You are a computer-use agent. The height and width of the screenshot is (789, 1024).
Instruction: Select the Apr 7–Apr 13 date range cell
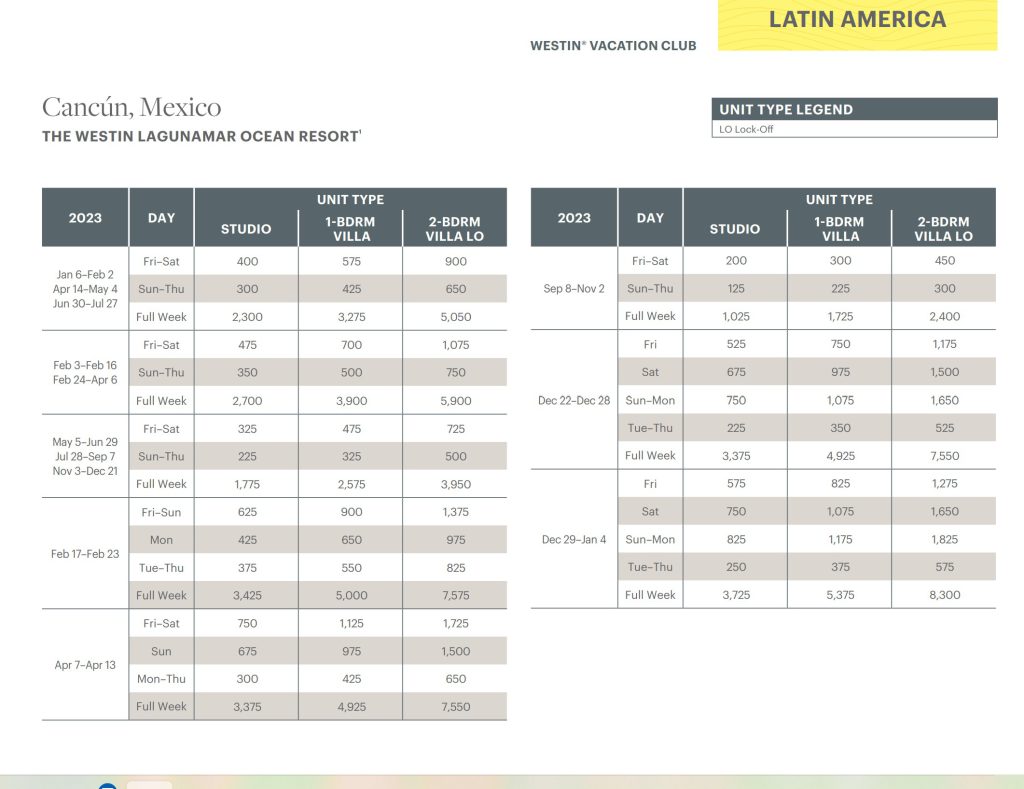(85, 665)
